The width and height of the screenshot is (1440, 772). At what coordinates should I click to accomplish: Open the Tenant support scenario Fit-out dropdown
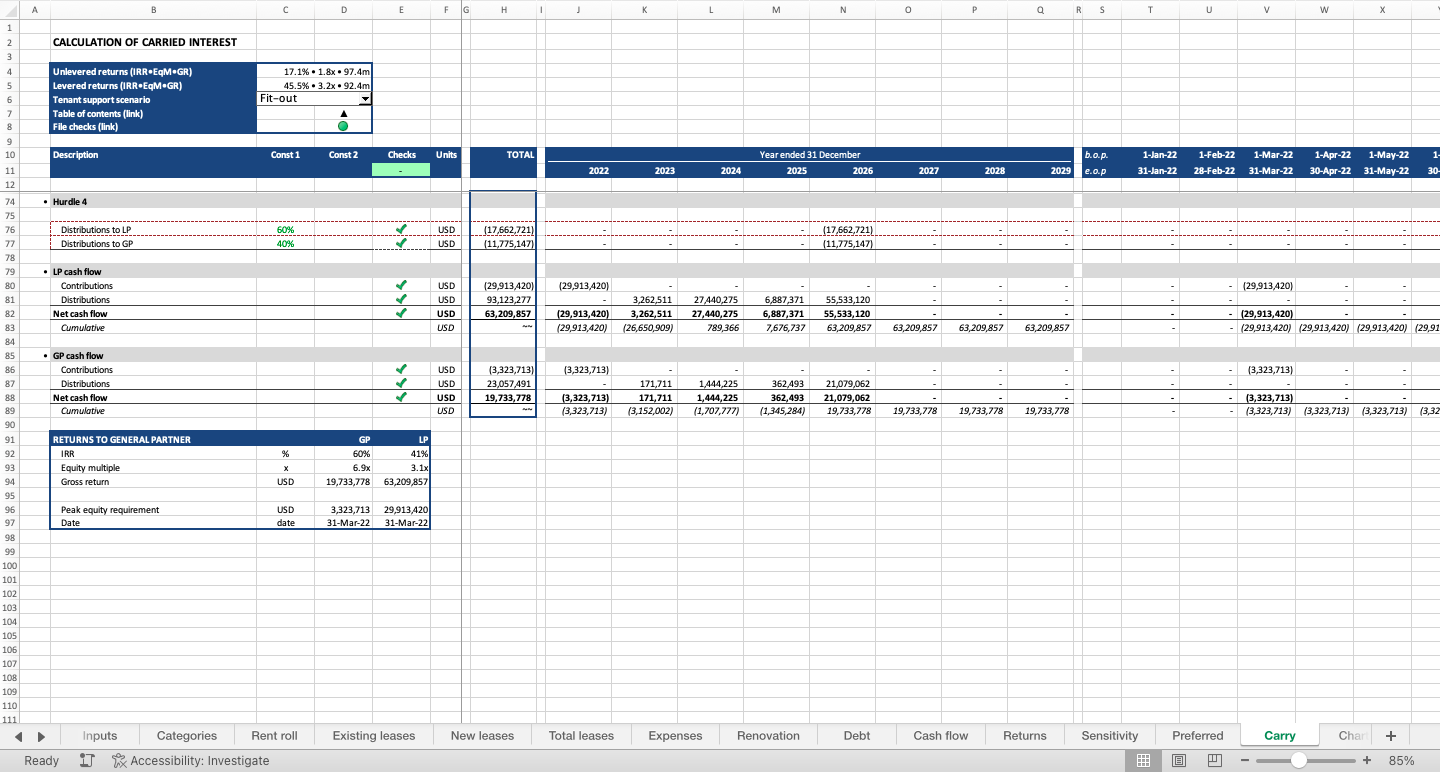tap(365, 99)
